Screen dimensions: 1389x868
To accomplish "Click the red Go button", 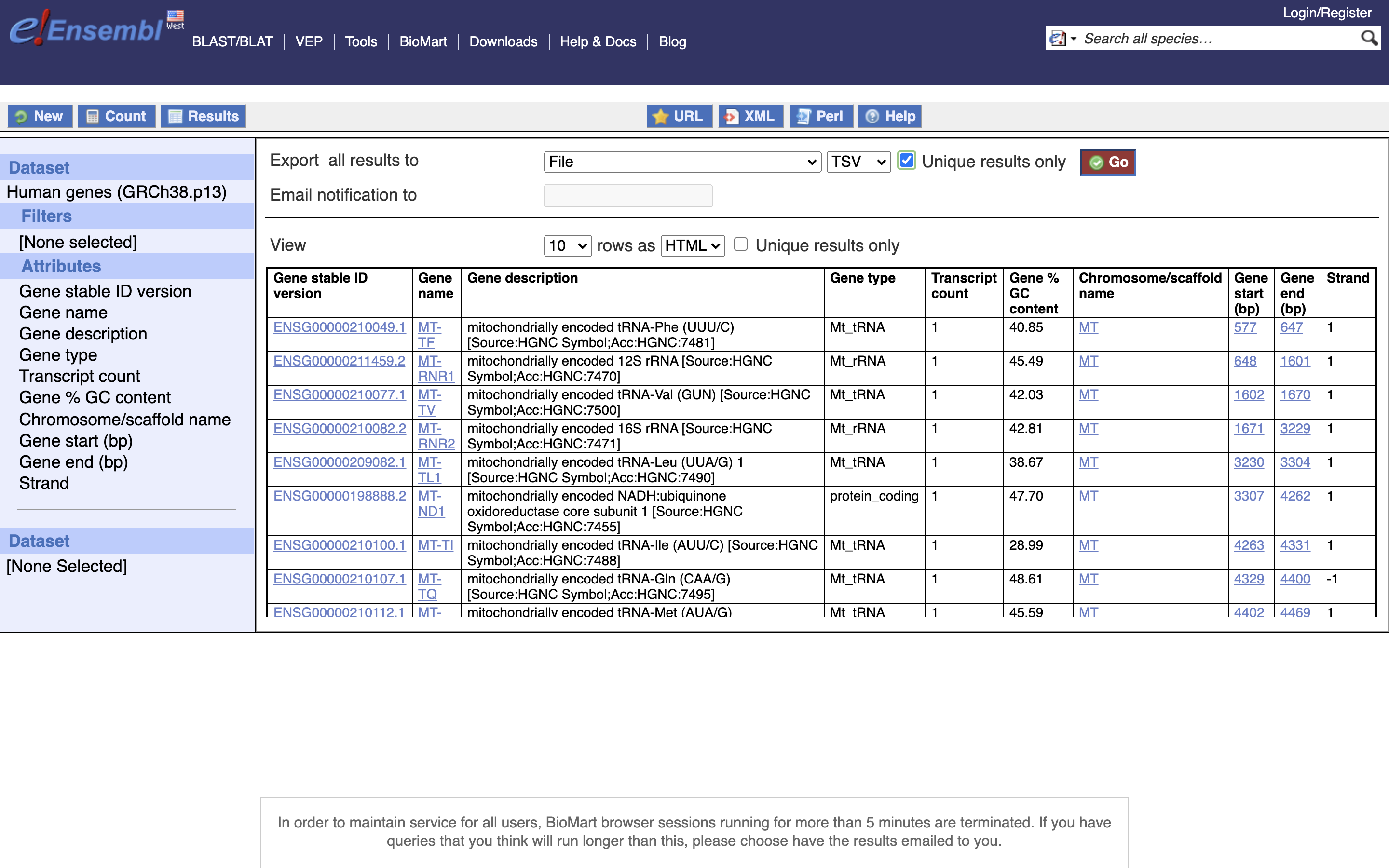I will point(1108,163).
